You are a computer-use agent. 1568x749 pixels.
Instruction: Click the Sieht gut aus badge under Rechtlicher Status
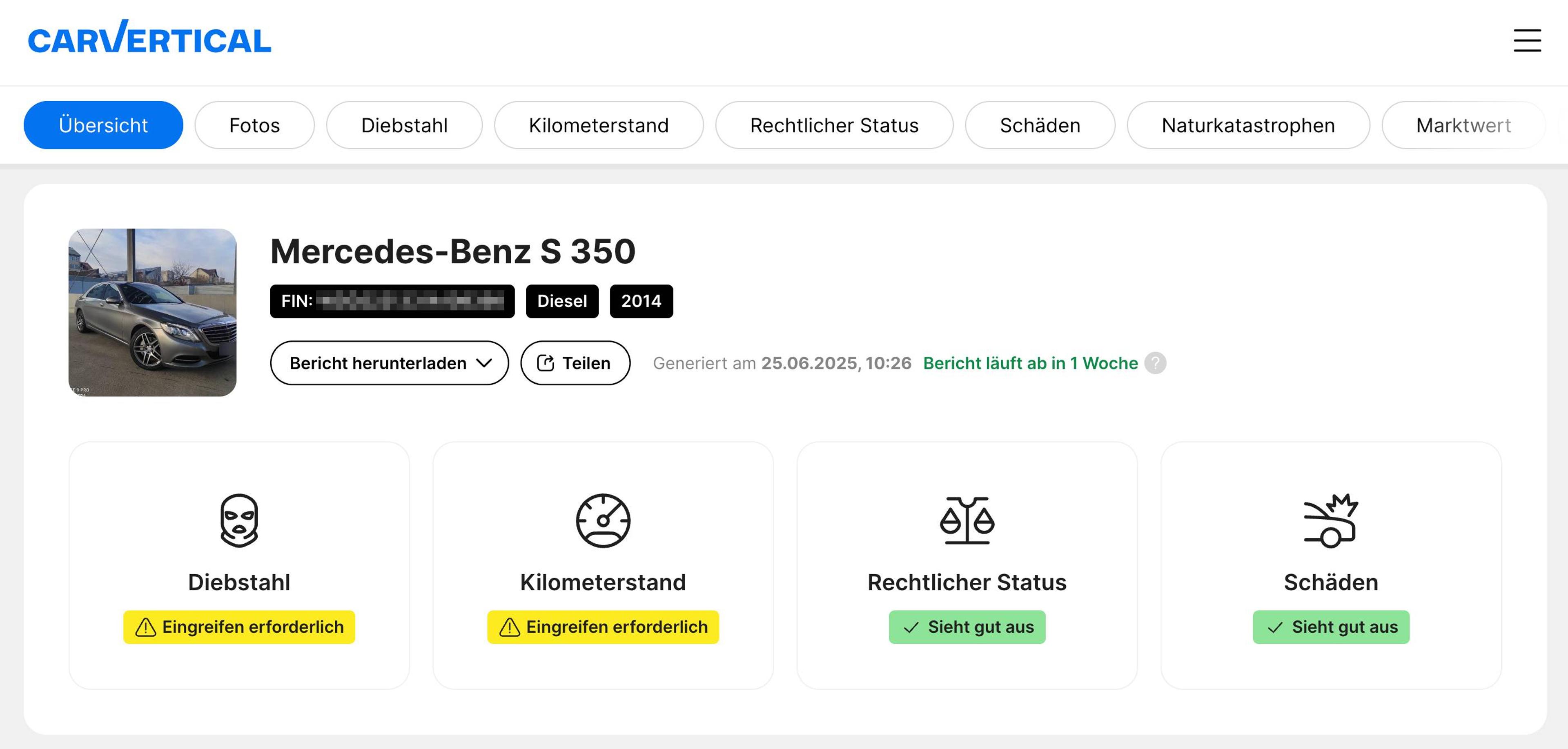coord(967,627)
